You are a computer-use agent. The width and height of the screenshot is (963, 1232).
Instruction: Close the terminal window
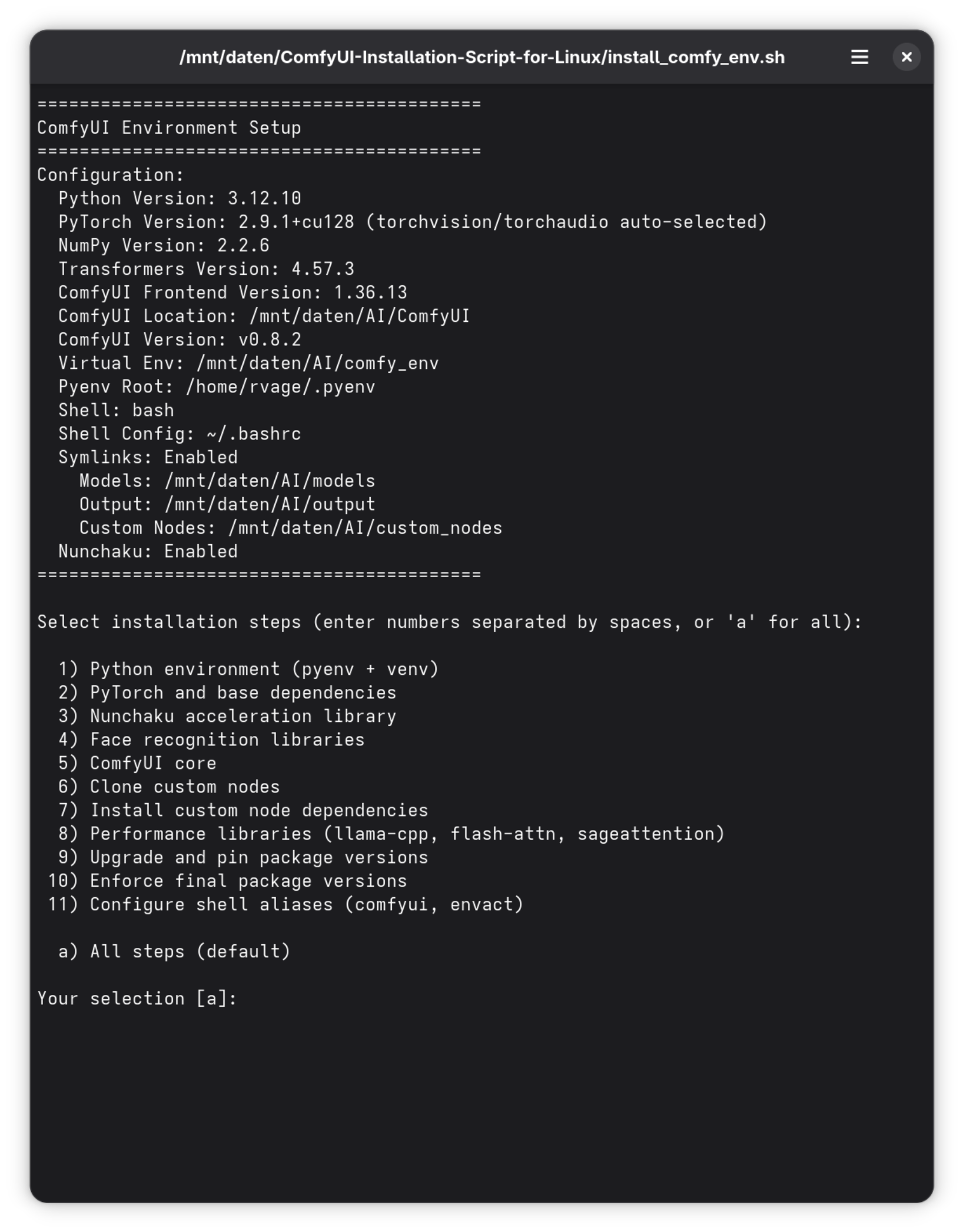click(906, 57)
